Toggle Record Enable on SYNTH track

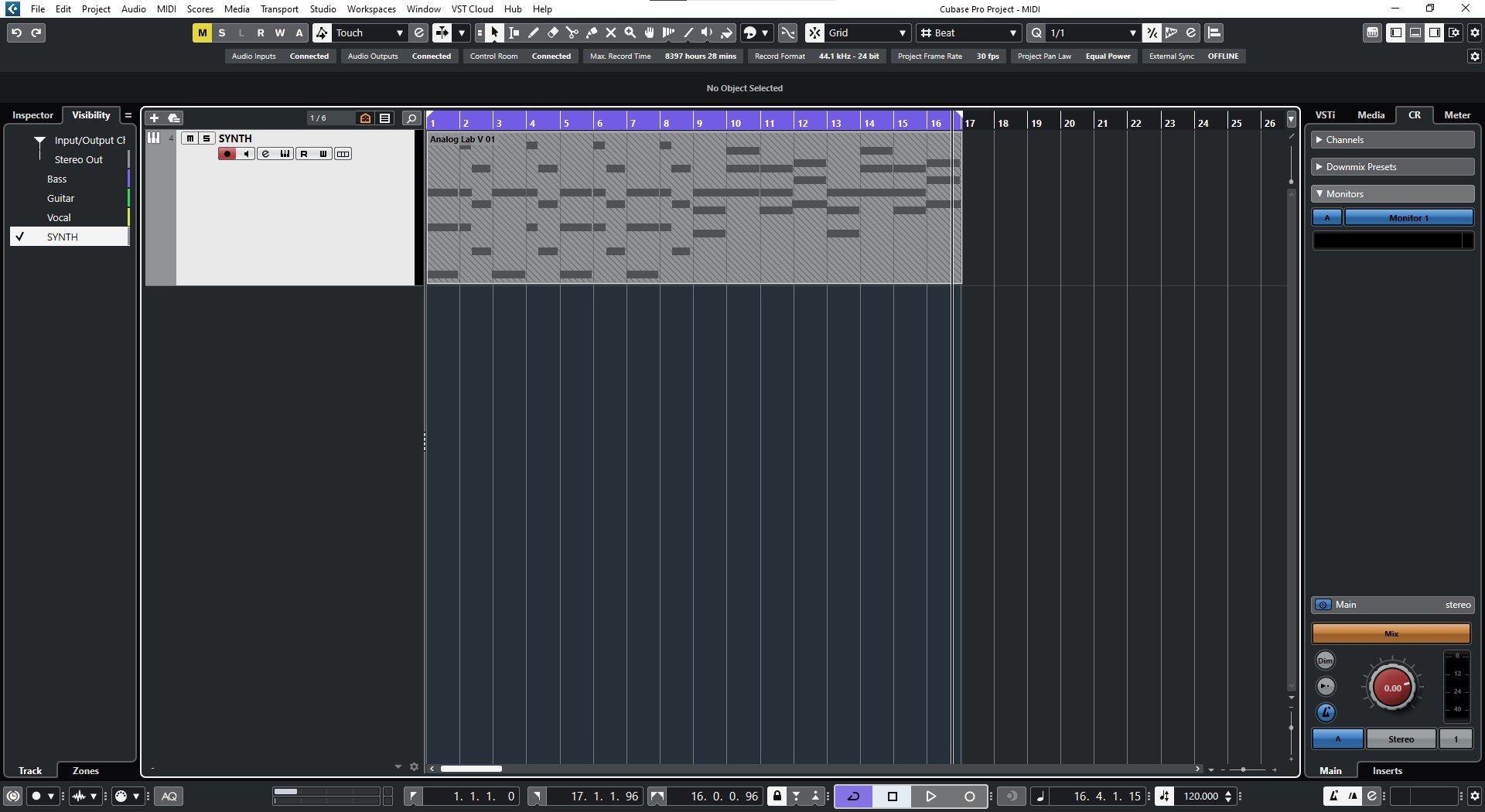point(227,154)
